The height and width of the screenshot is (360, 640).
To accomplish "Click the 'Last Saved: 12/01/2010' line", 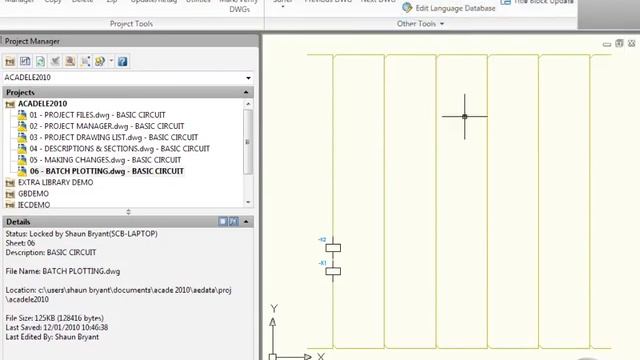I will [57, 327].
